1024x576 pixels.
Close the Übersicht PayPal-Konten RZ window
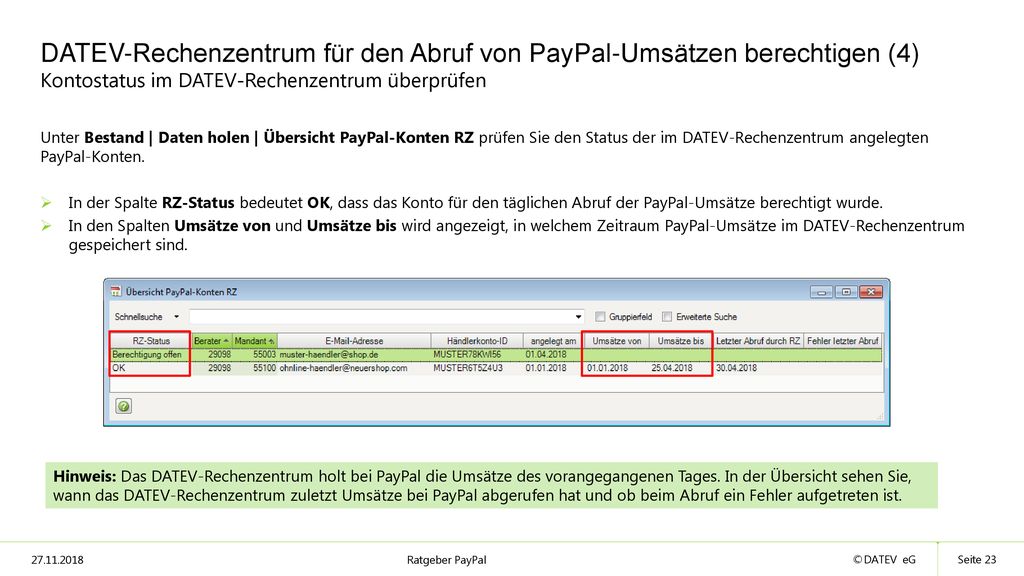pyautogui.click(x=871, y=292)
